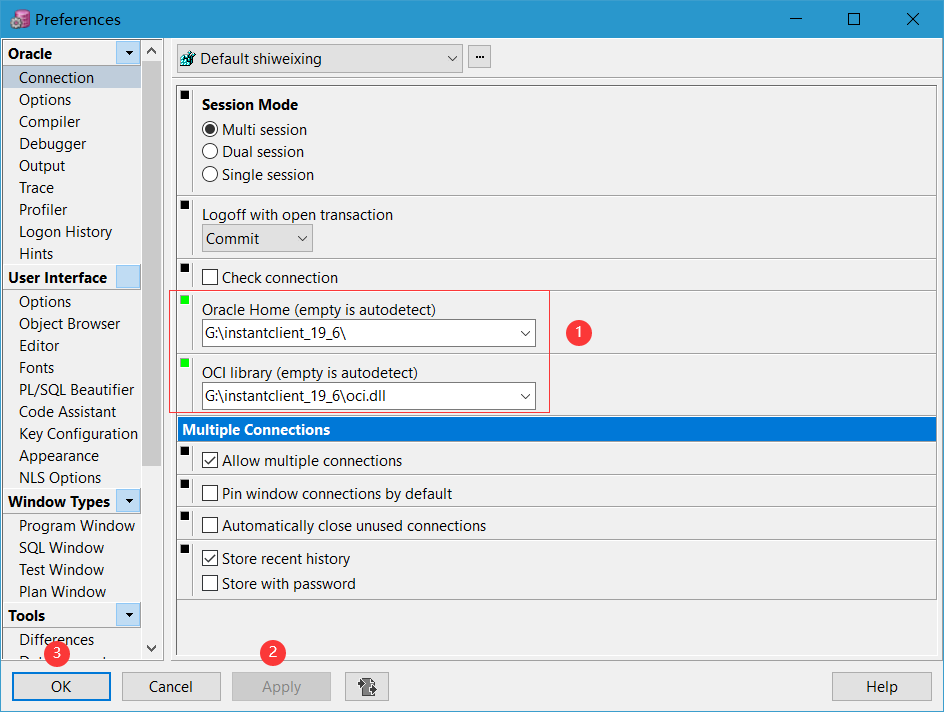This screenshot has width=944, height=712.
Task: Click the Multiple Connections section header
Action: point(557,429)
